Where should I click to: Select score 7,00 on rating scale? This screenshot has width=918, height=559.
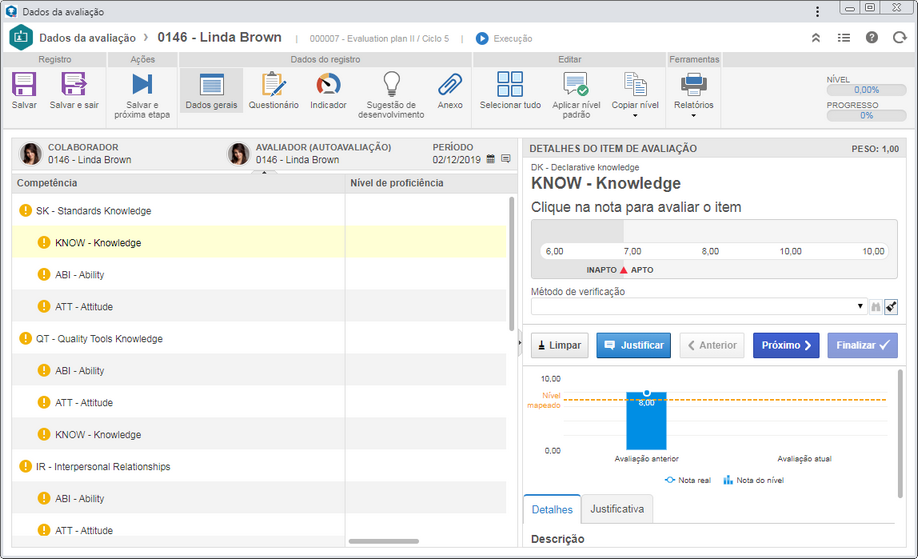[x=632, y=251]
